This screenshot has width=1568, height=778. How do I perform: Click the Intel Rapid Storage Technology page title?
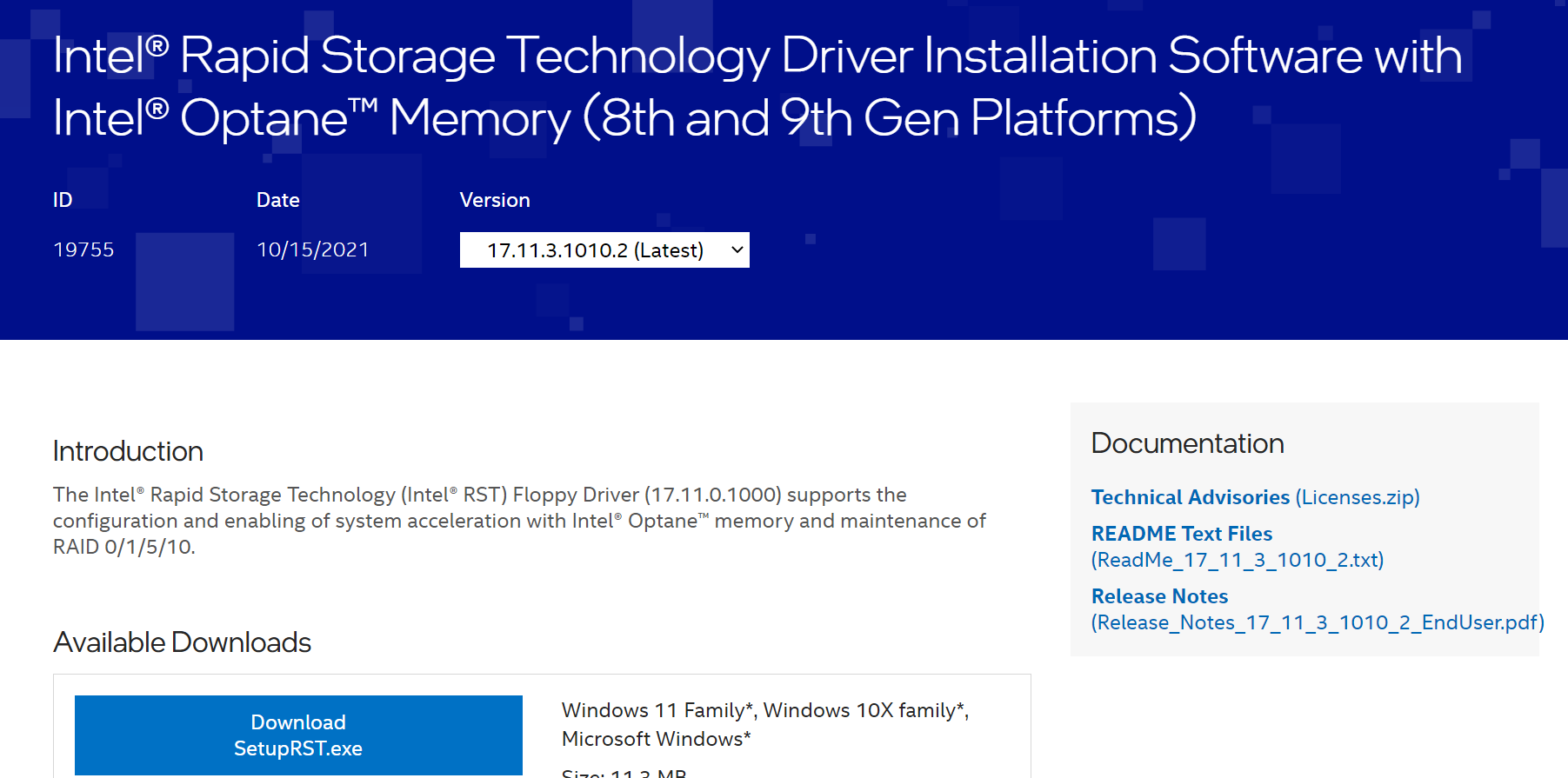tap(757, 86)
